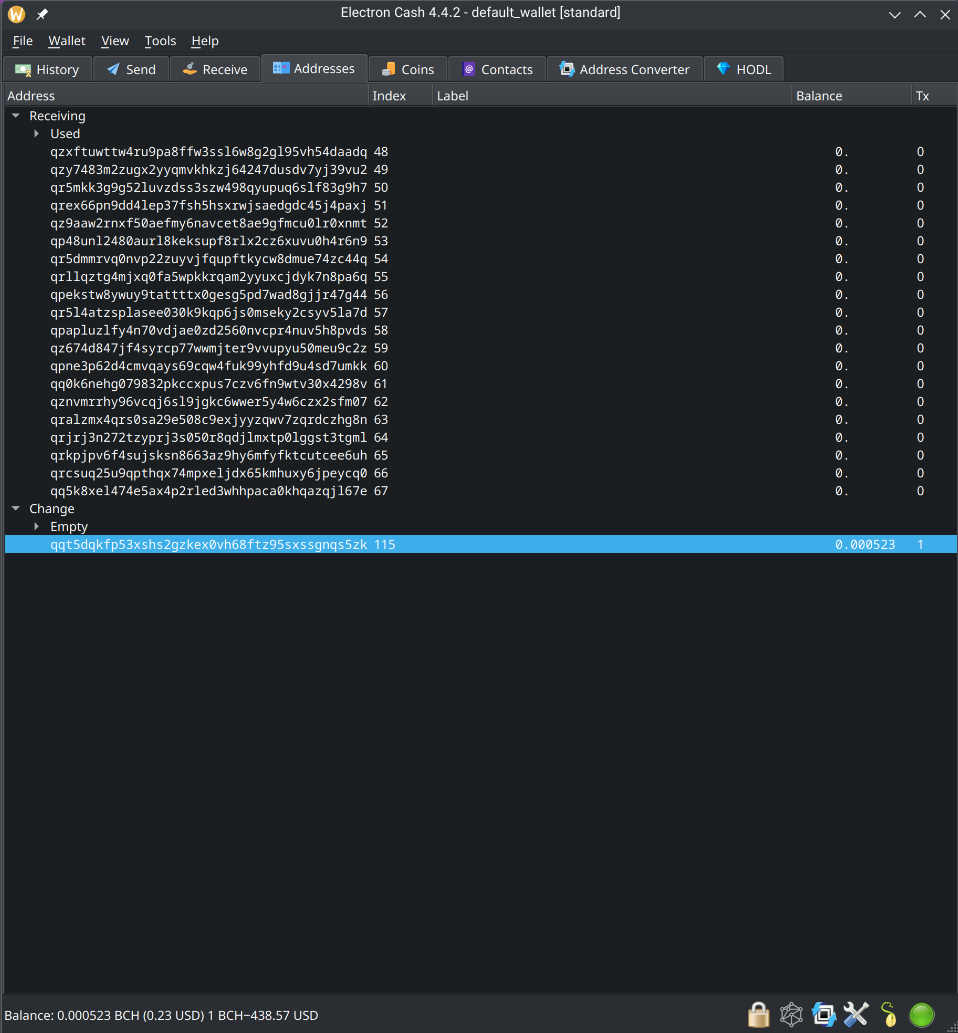Select receiving address with index 58

480,330
